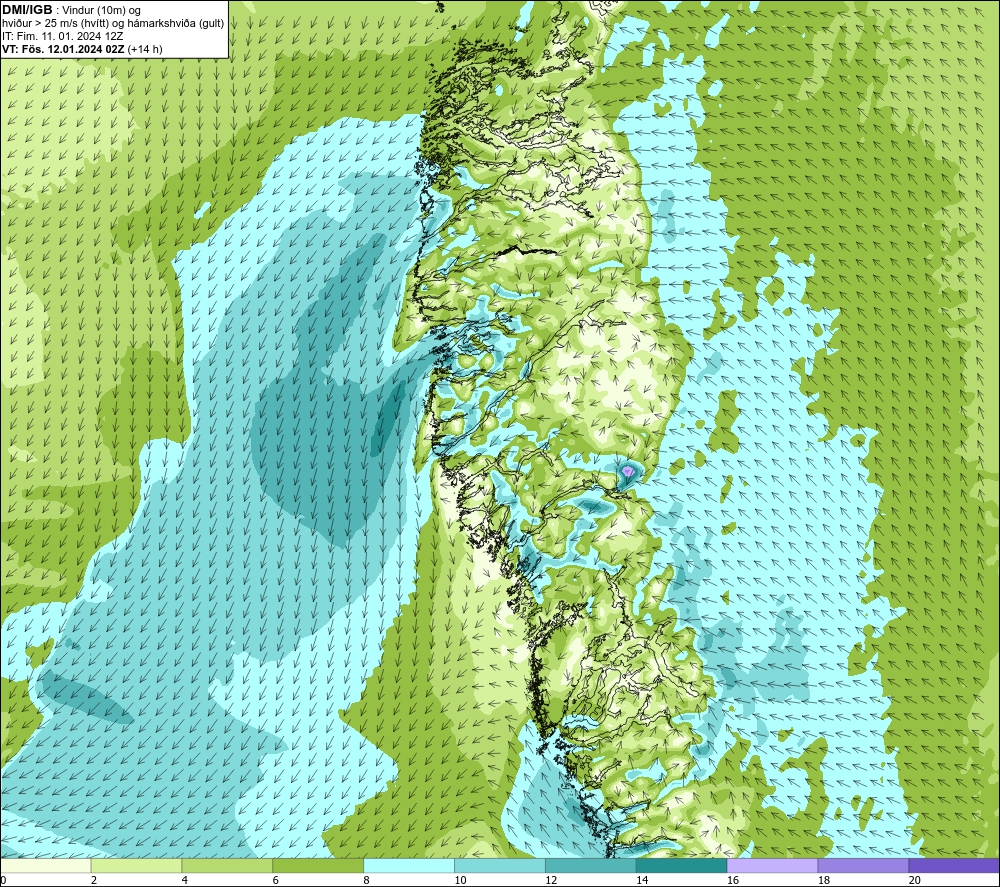Click the 'Vindur (10m) og' label
The image size is (1000, 887).
[x=102, y=10]
